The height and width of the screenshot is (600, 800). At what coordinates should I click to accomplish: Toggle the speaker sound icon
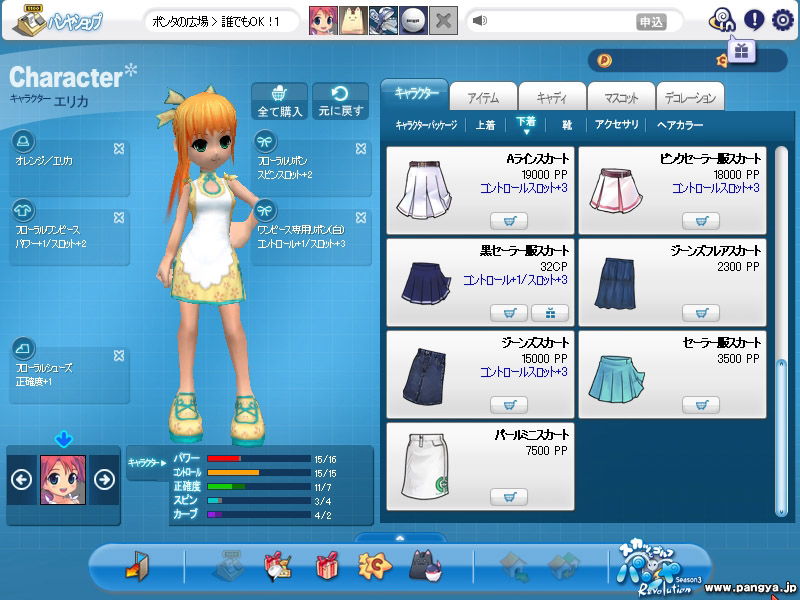[480, 20]
